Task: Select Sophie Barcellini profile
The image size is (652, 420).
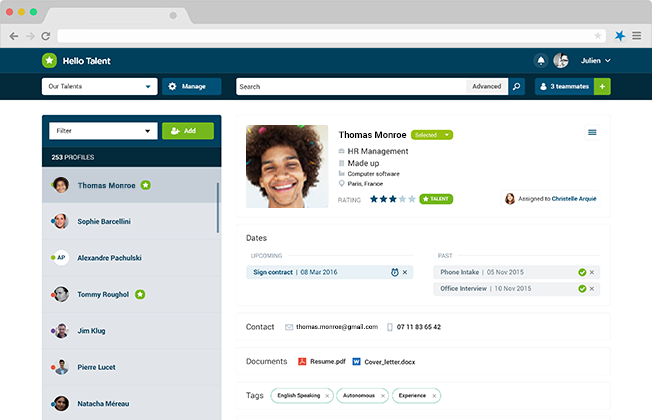Action: point(131,221)
